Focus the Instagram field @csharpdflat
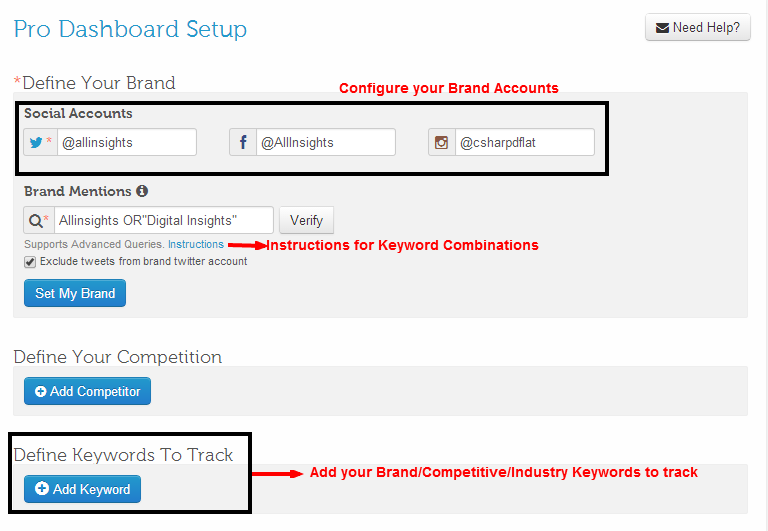The image size is (768, 531). tap(525, 142)
